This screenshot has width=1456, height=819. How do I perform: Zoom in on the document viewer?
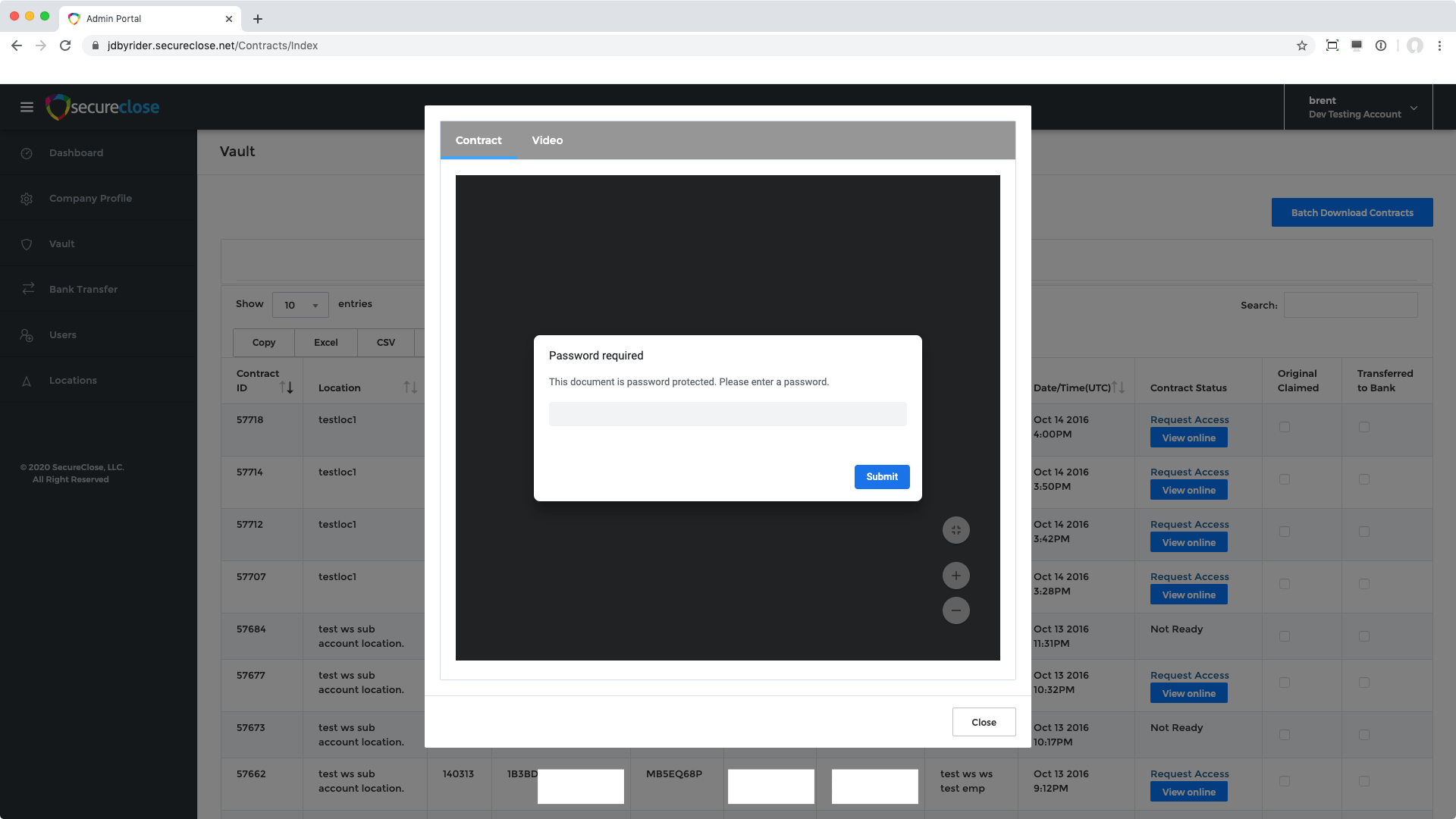pyautogui.click(x=955, y=575)
